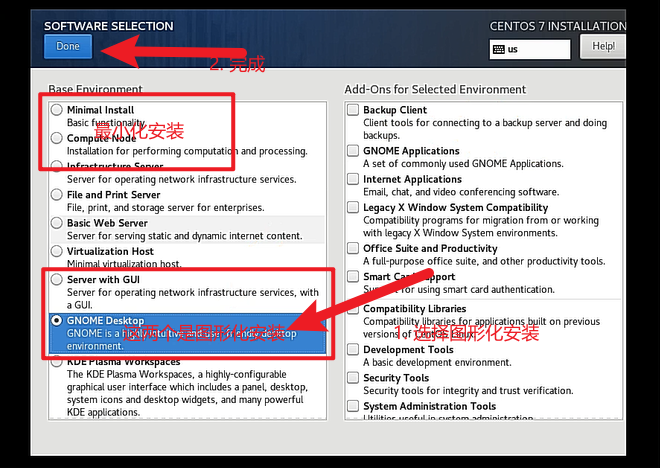Check the Development Tools add-on

353,349
